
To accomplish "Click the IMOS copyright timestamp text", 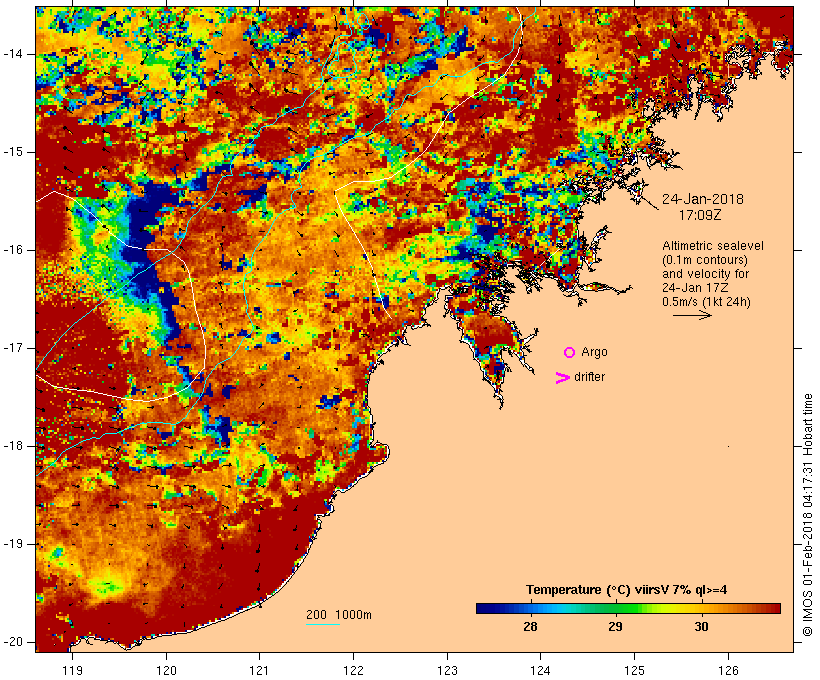I will pos(808,515).
